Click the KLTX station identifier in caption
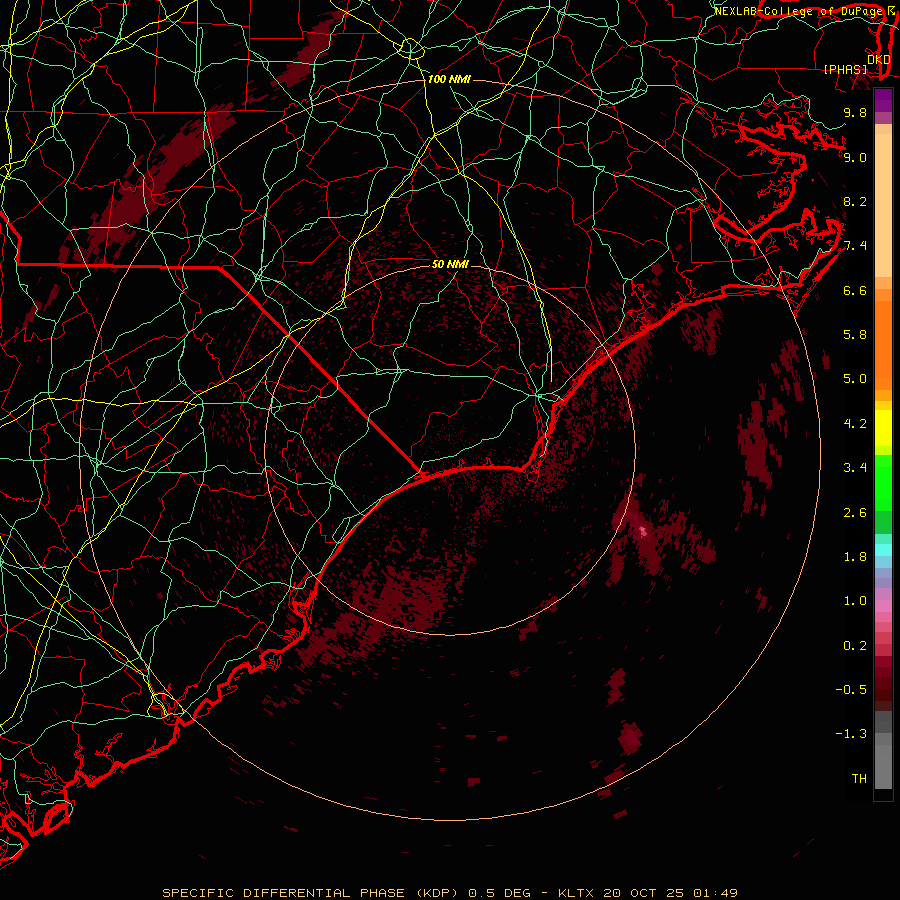Screen dimensions: 900x900 pyautogui.click(x=578, y=893)
